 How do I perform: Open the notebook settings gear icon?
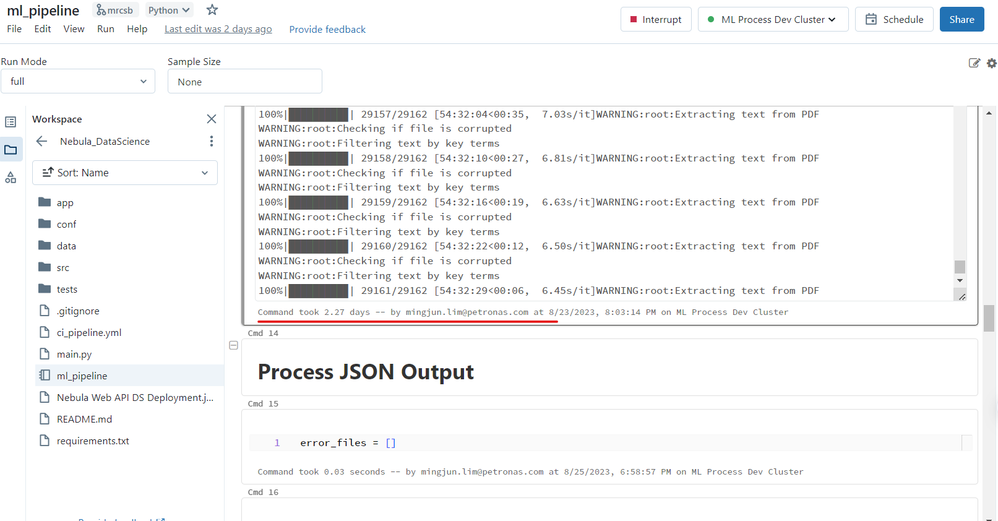click(991, 63)
